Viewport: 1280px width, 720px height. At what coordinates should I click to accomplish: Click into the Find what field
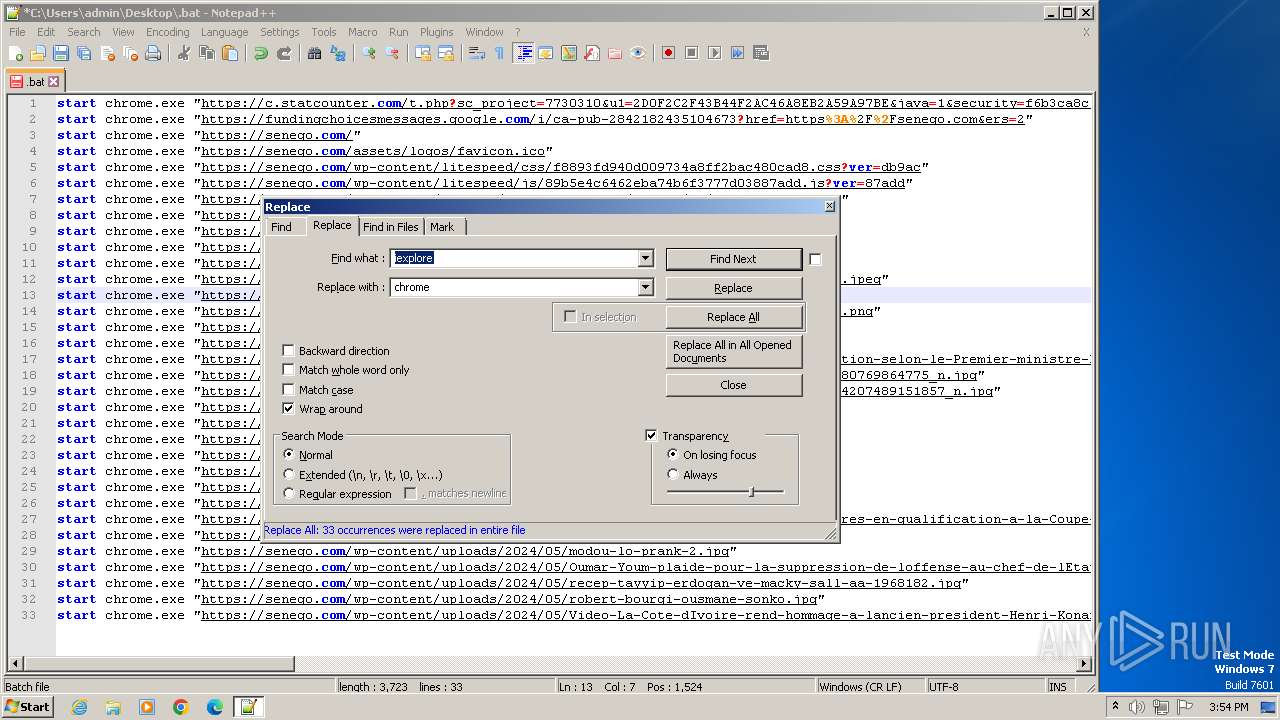click(514, 258)
